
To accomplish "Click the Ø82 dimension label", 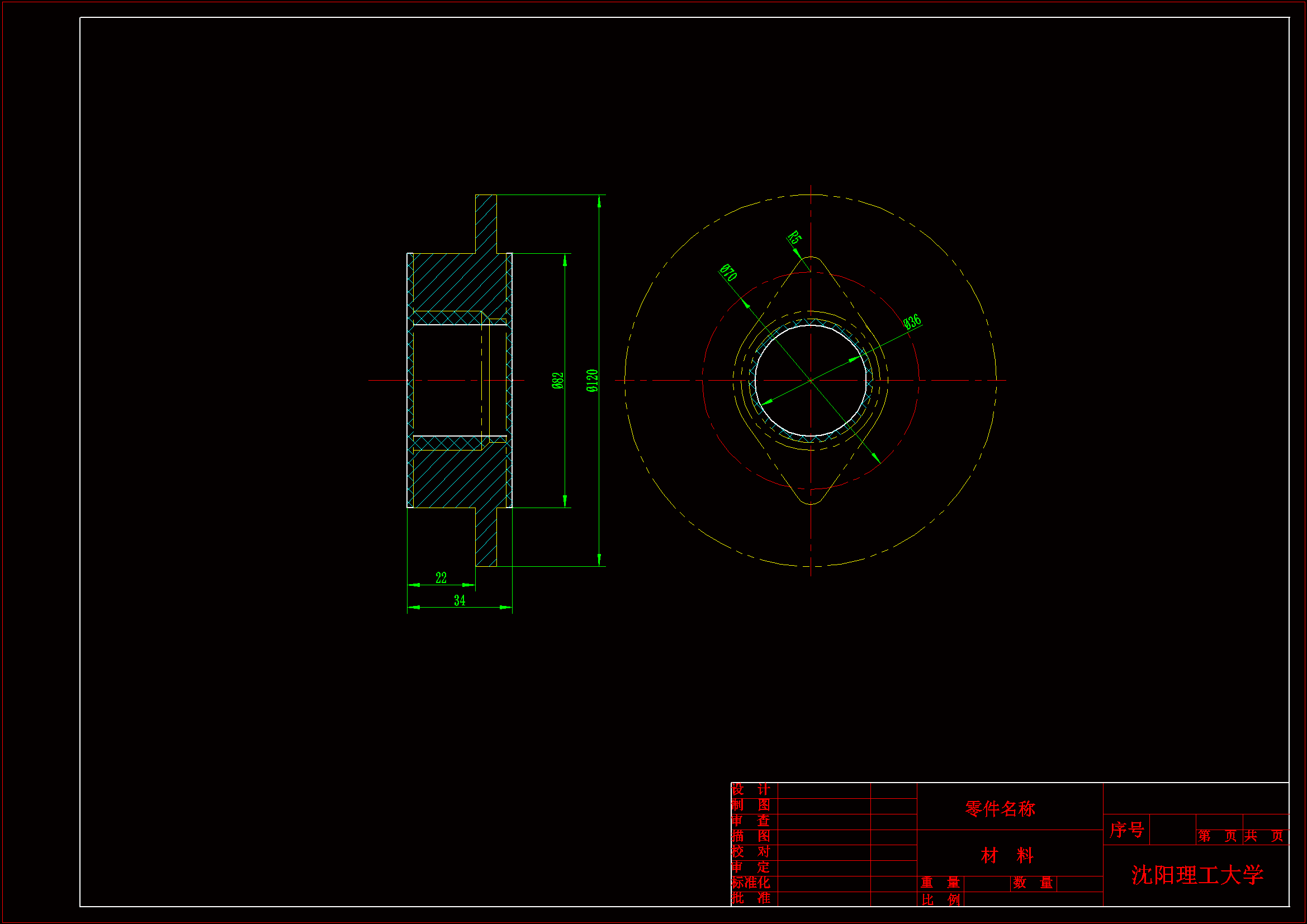I will (558, 380).
